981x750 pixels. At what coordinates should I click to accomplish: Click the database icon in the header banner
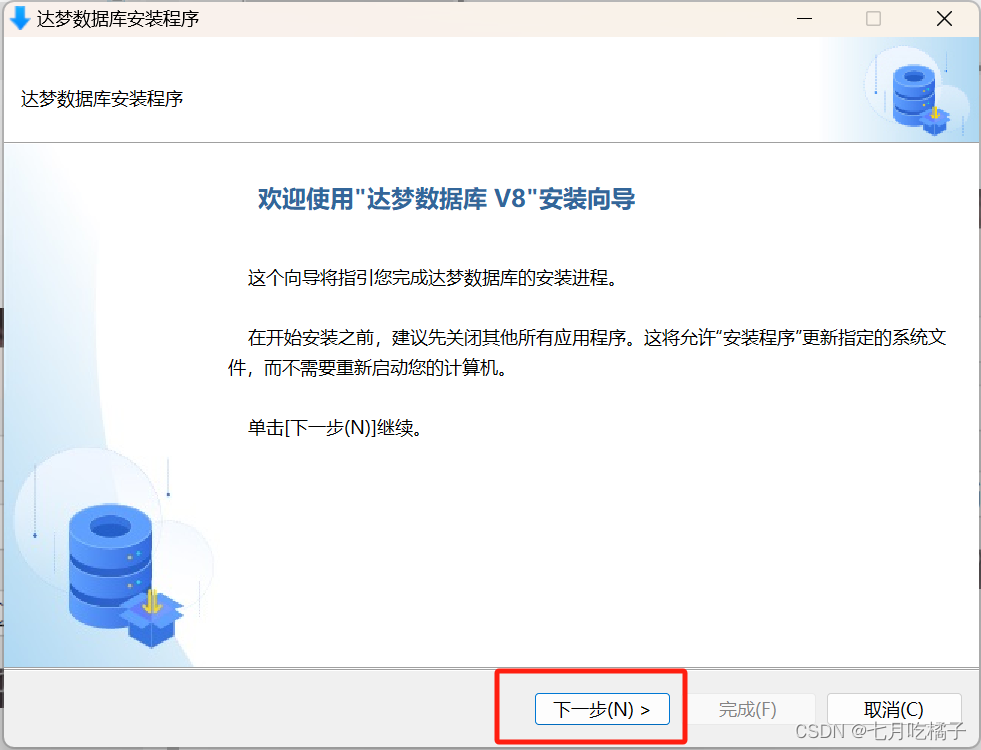pos(920,99)
